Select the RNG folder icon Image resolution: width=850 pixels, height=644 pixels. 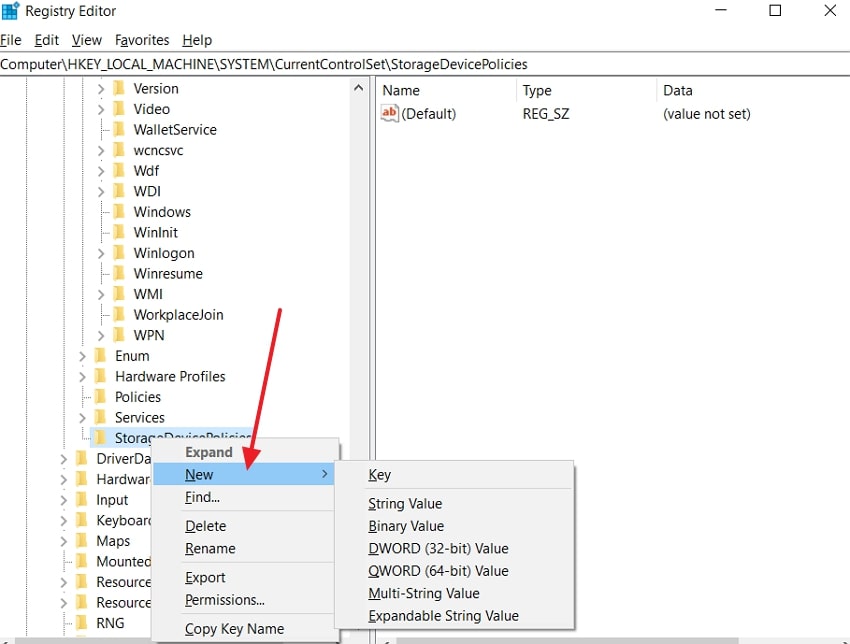point(82,623)
